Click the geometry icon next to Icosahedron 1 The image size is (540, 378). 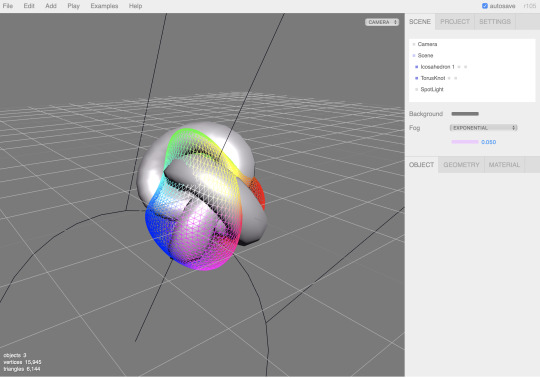pyautogui.click(x=459, y=67)
